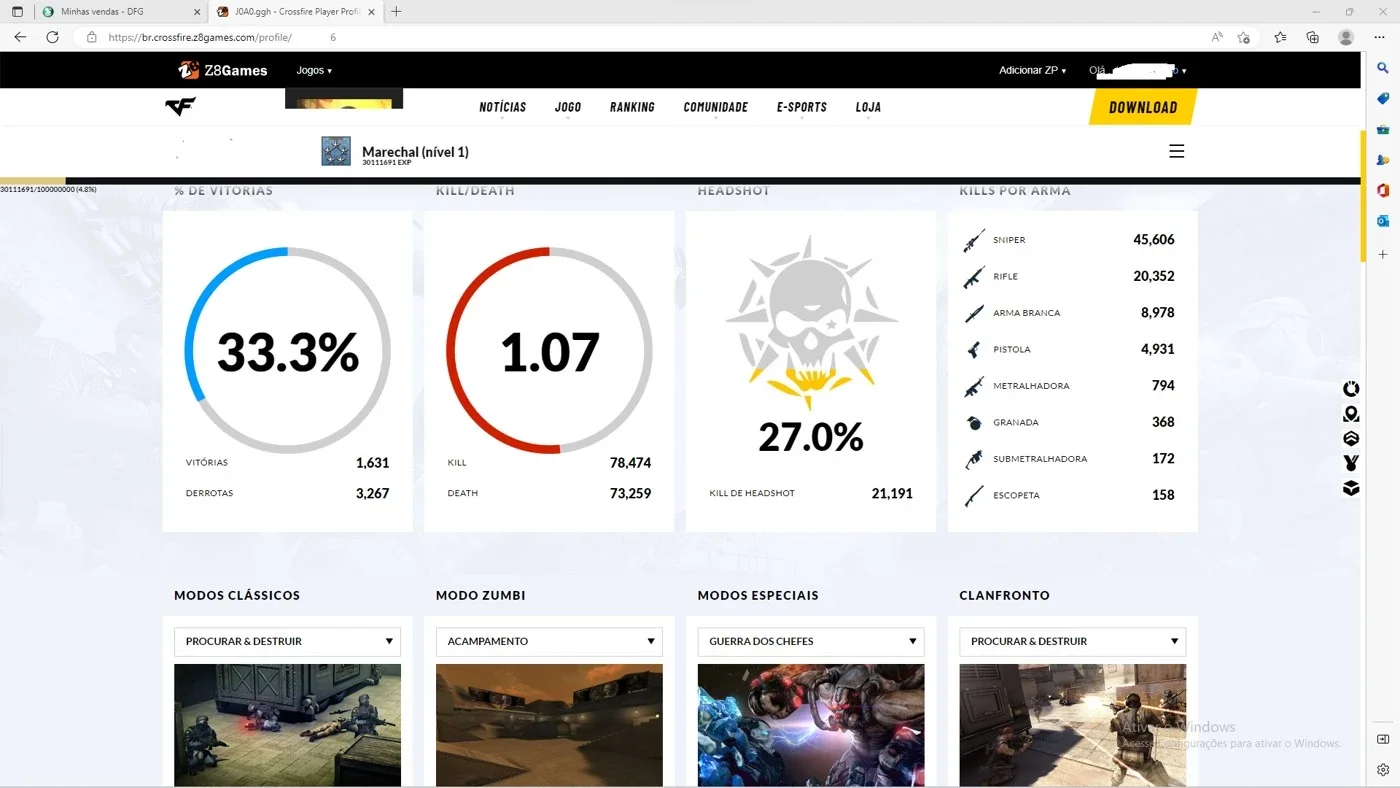The height and width of the screenshot is (788, 1400).
Task: Click the yellow Download button
Action: pos(1143,107)
